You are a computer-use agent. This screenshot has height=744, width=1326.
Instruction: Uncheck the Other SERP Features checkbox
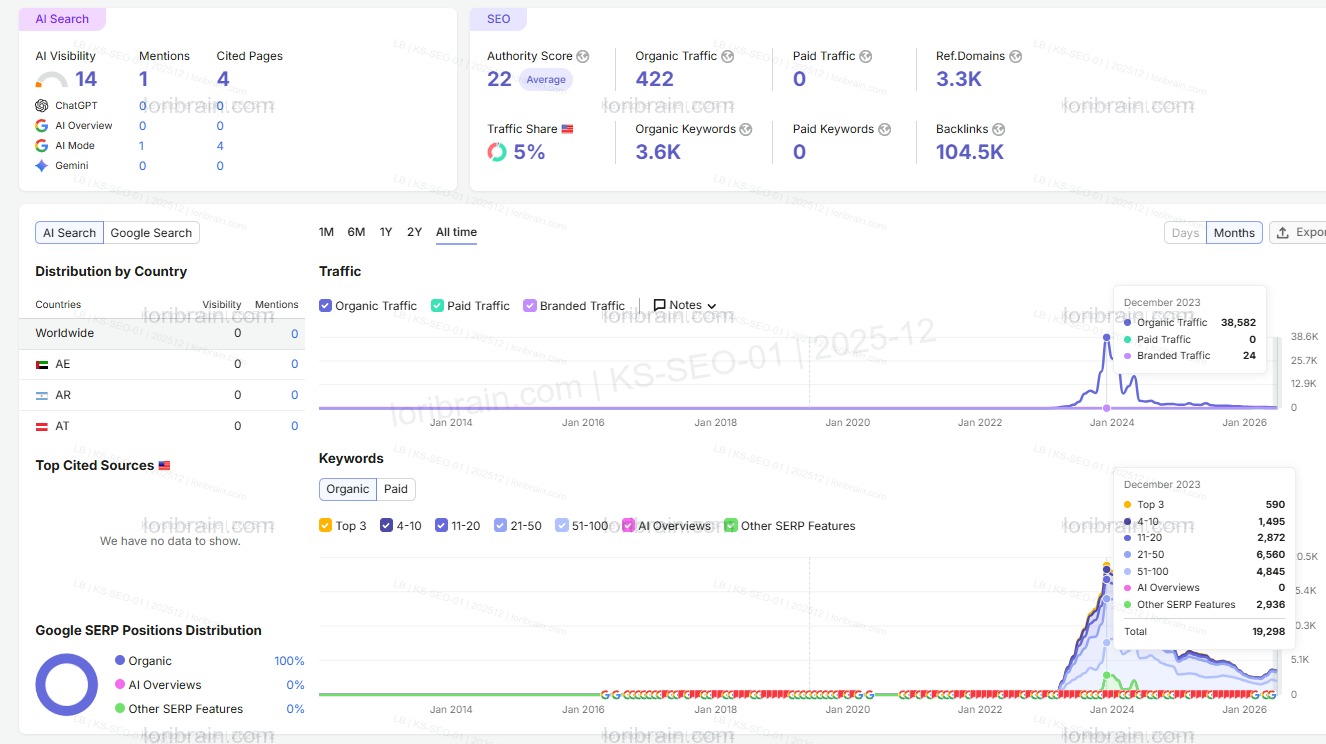click(x=731, y=526)
